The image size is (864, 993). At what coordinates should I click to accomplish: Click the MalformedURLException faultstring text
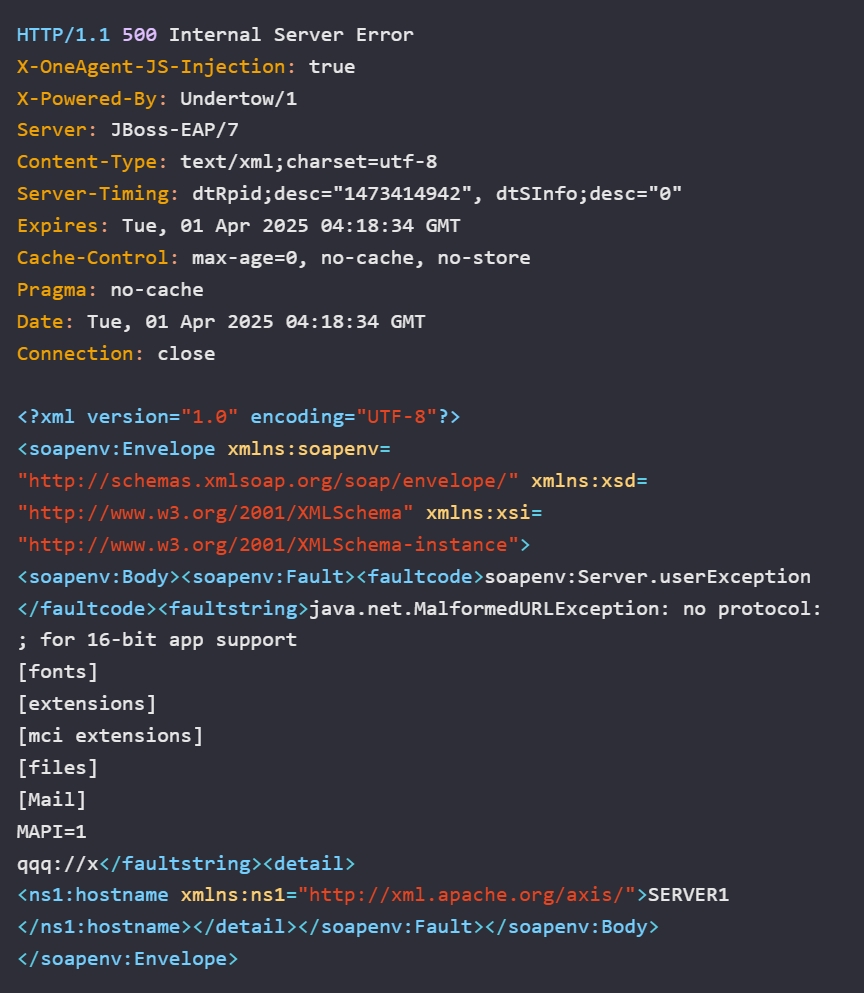[x=565, y=609]
